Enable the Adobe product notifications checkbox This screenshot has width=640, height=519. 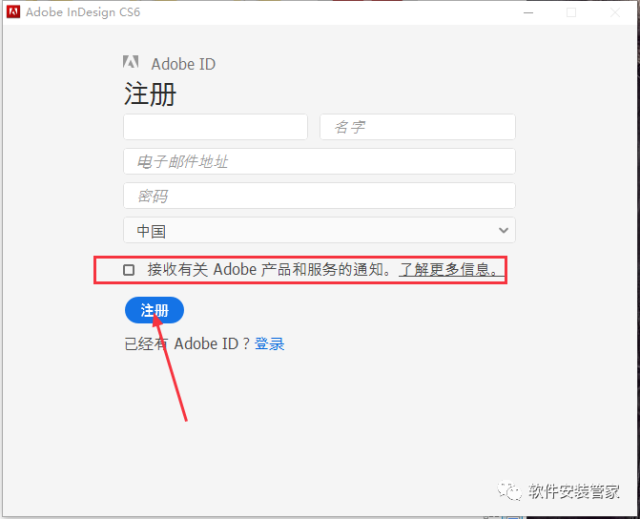click(129, 270)
